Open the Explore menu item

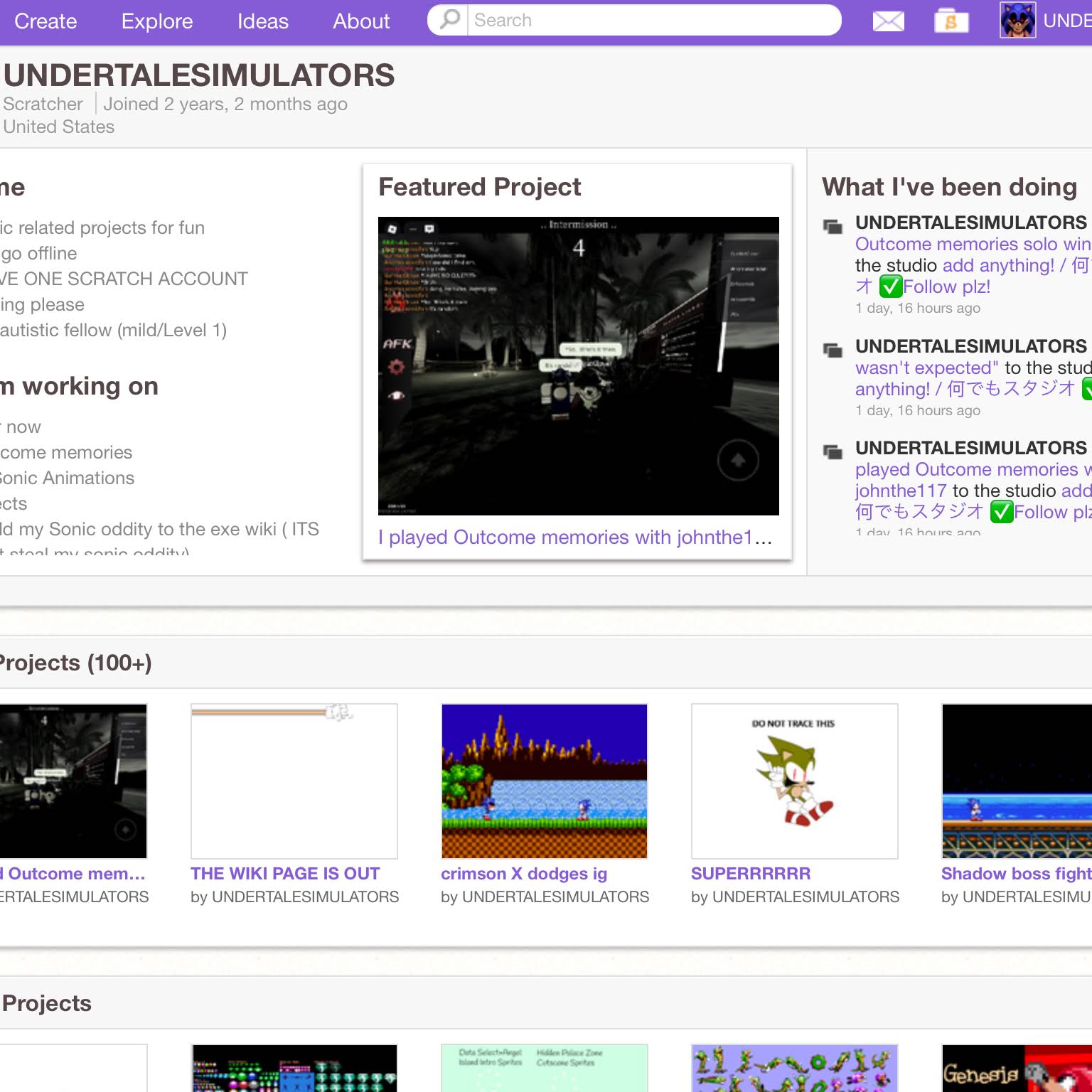157,21
